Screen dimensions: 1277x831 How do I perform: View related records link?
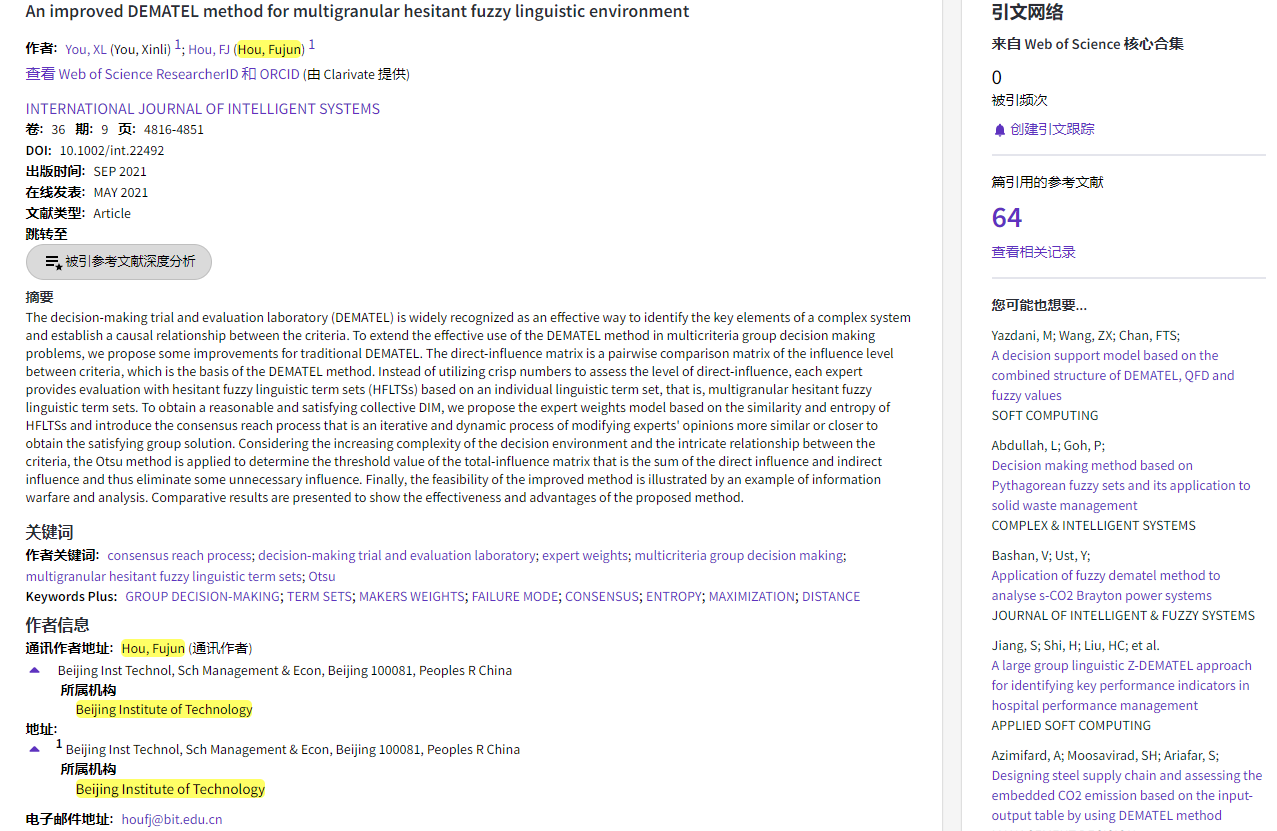tap(1033, 252)
